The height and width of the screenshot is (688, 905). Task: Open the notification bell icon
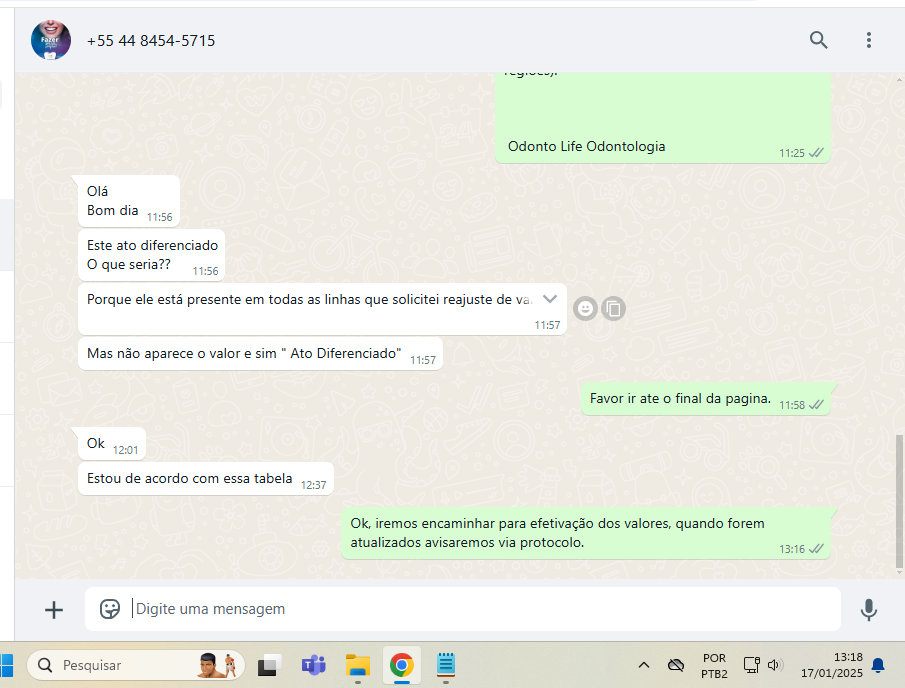pyautogui.click(x=878, y=665)
